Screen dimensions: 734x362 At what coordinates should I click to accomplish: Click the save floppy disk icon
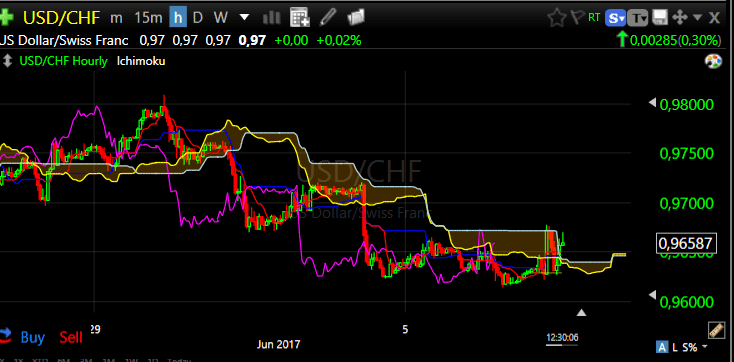(x=660, y=18)
